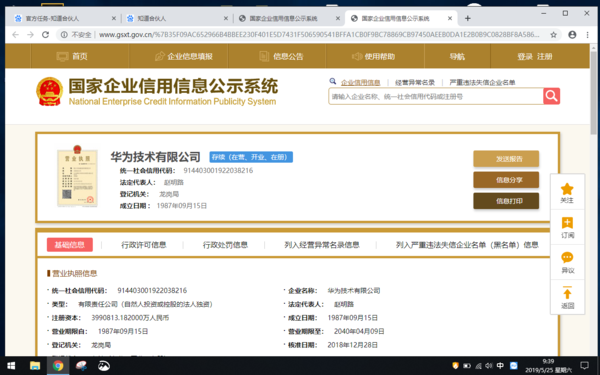Open 使用帮助 navigation item
This screenshot has height=375, width=600.
point(373,56)
